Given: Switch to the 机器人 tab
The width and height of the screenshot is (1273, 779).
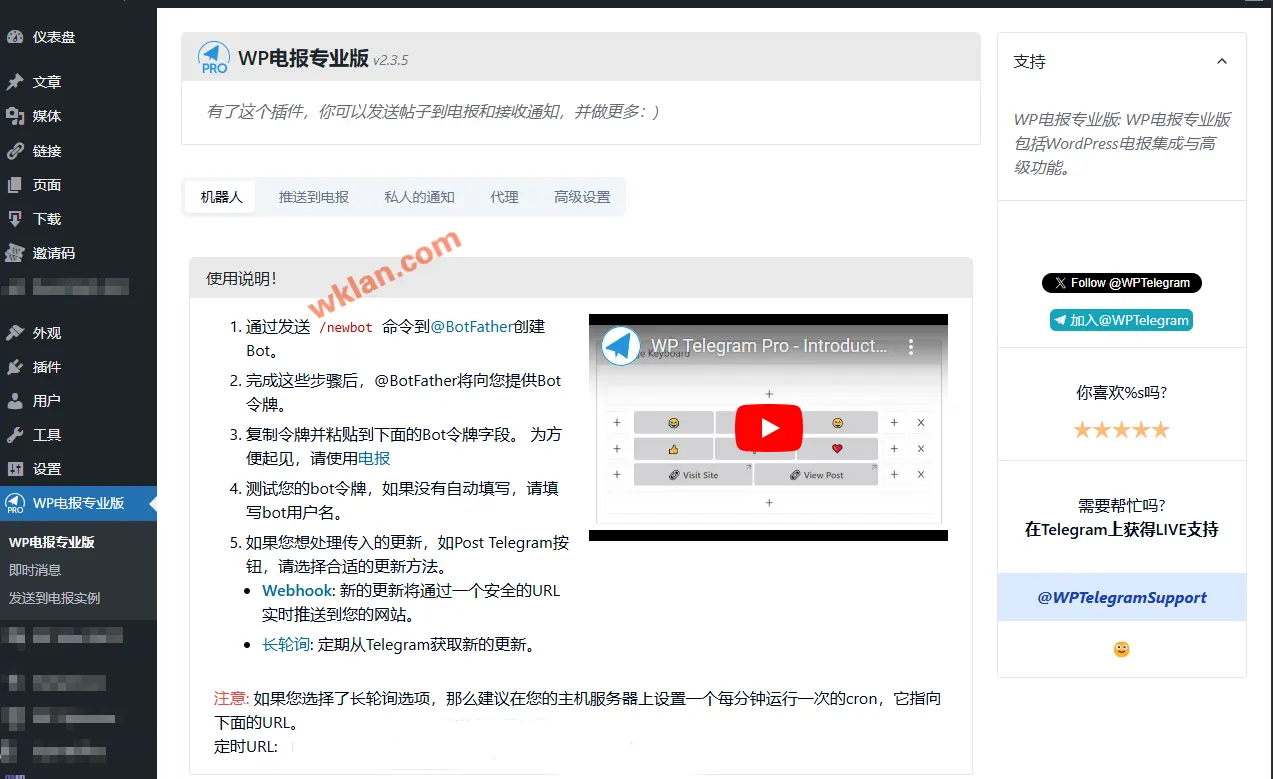Looking at the screenshot, I should [x=222, y=197].
